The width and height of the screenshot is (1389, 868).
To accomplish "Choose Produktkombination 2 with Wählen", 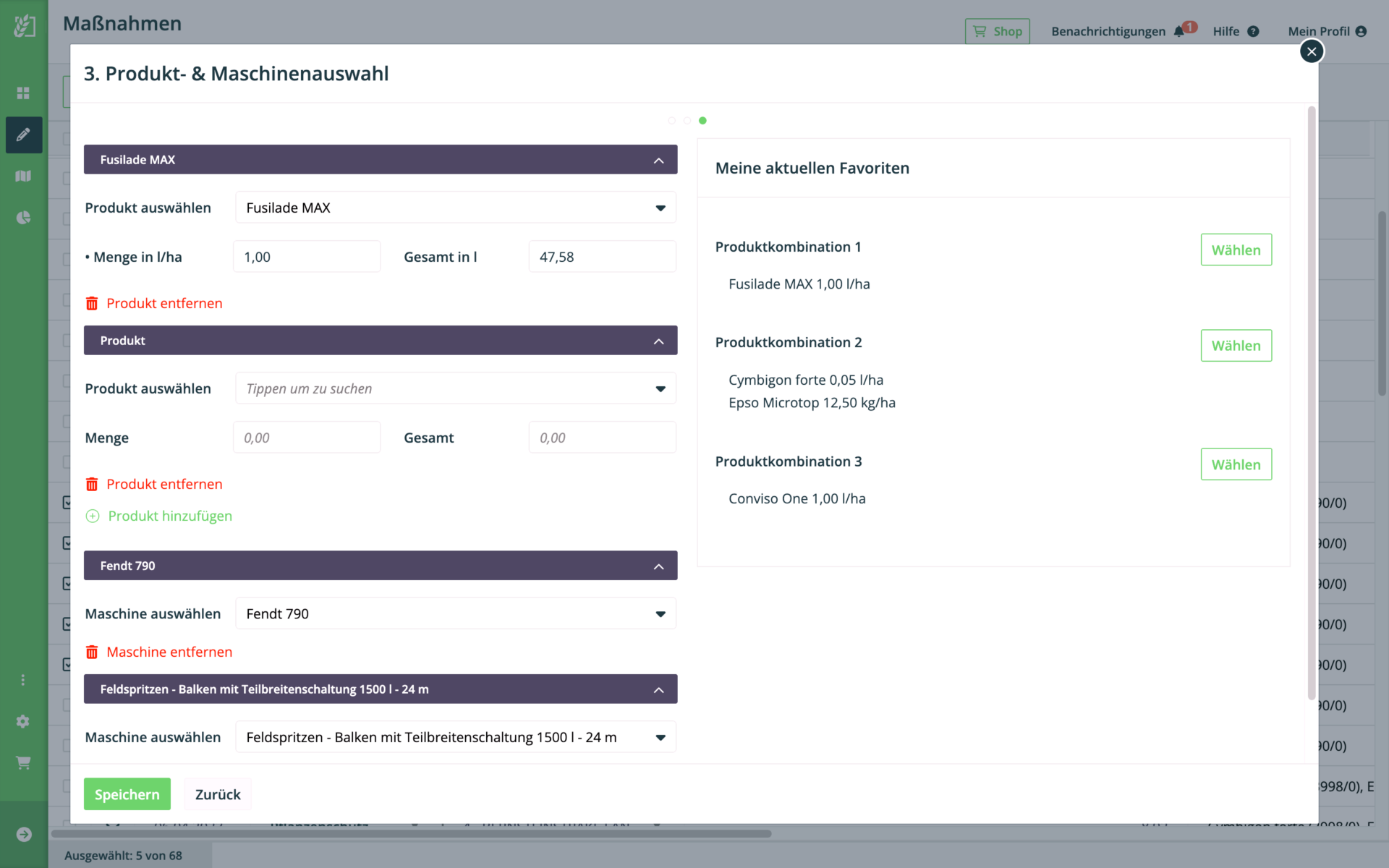I will click(1236, 346).
